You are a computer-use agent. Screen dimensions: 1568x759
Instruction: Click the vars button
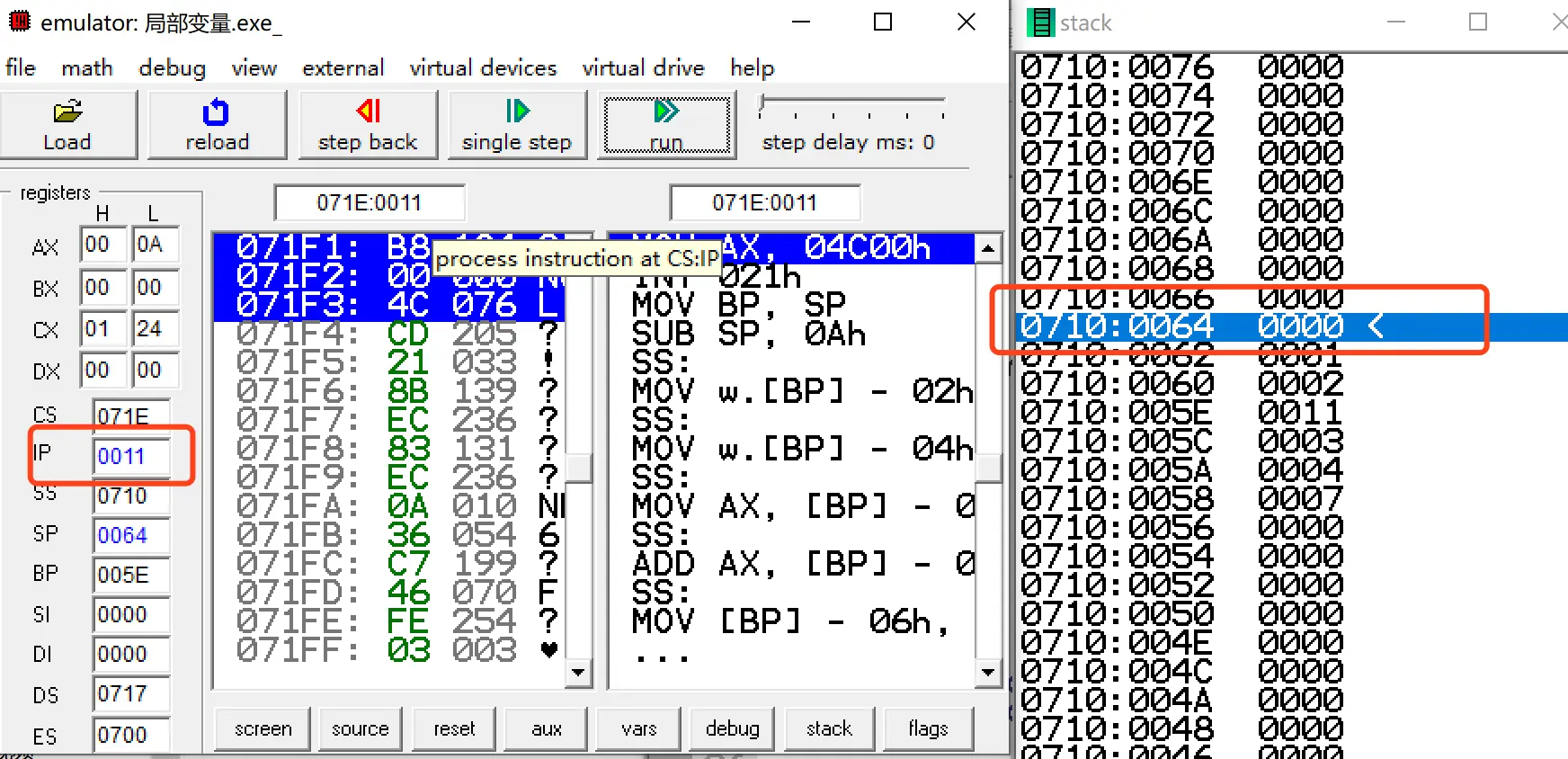[x=638, y=728]
